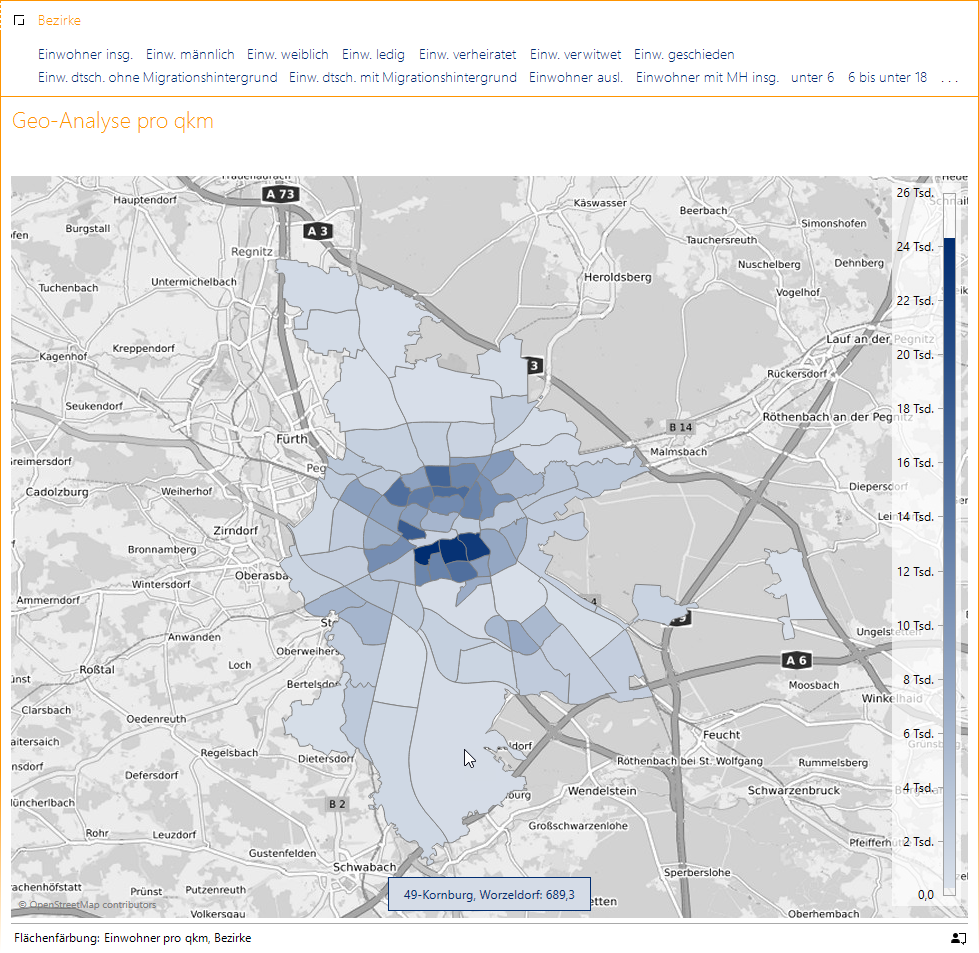Select 'Einw. verwitwet' in the list
The height and width of the screenshot is (953, 979).
point(575,55)
